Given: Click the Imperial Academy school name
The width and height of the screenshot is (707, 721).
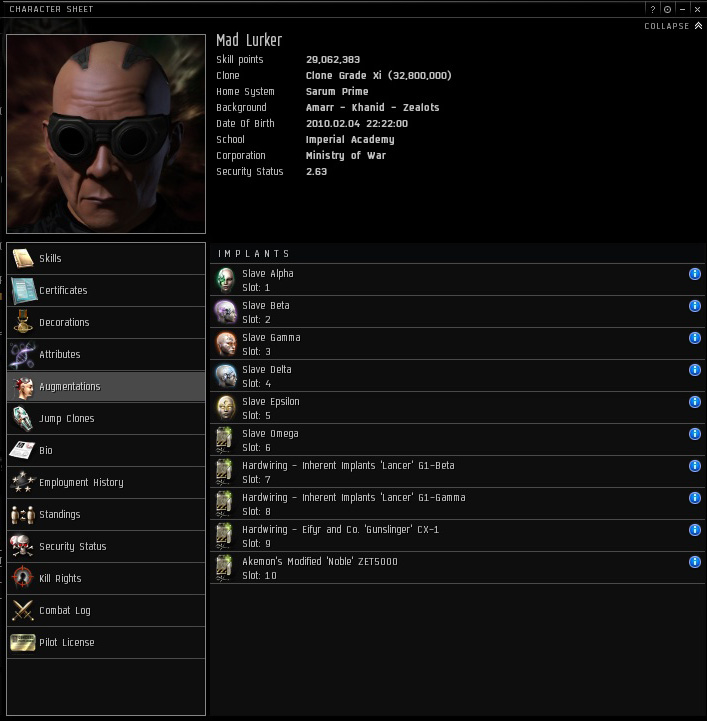Looking at the screenshot, I should (350, 139).
